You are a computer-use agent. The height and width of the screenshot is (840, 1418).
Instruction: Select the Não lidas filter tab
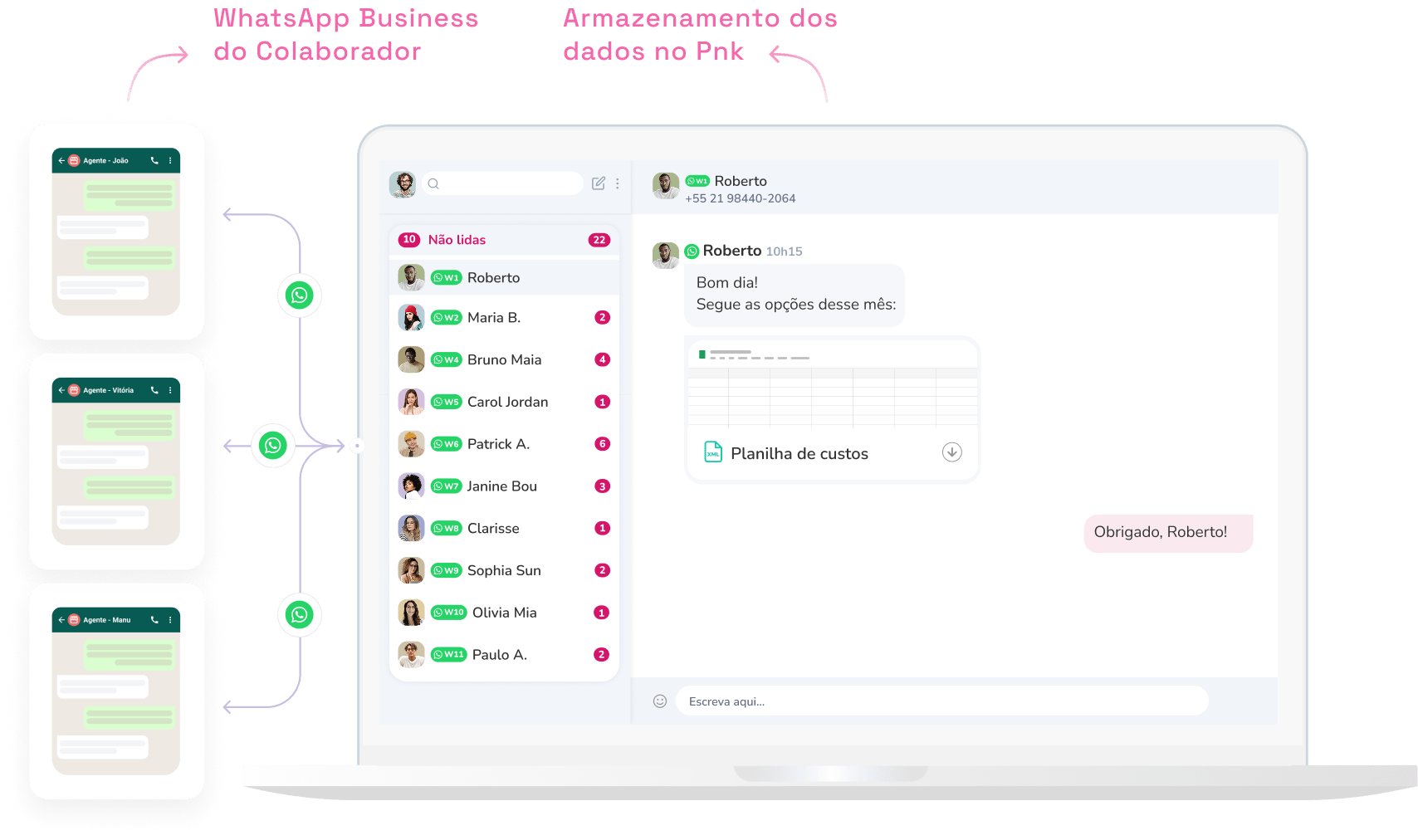coord(457,240)
